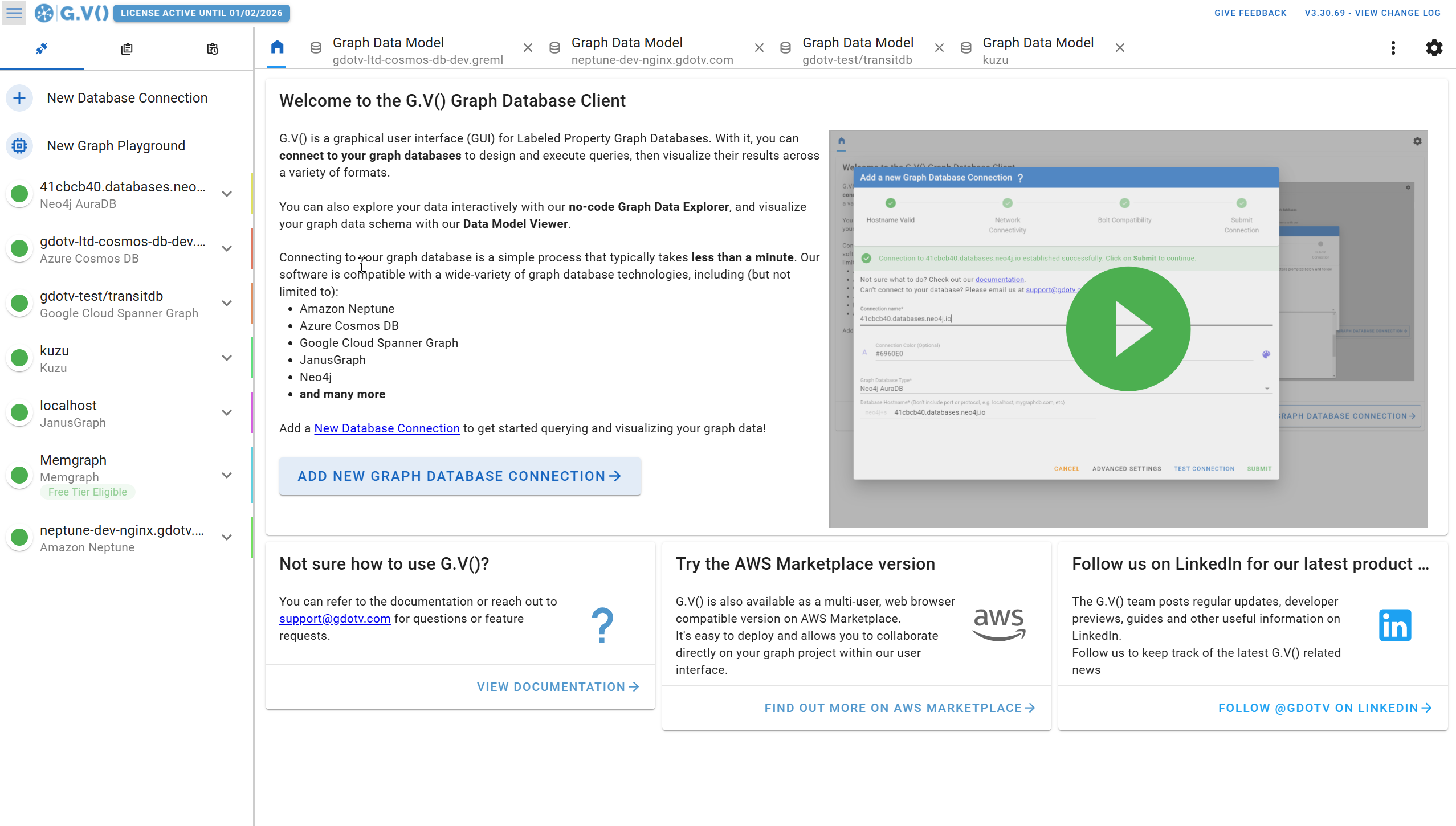Select the Memgraph connection name
The width and height of the screenshot is (1456, 826).
pyautogui.click(x=73, y=460)
